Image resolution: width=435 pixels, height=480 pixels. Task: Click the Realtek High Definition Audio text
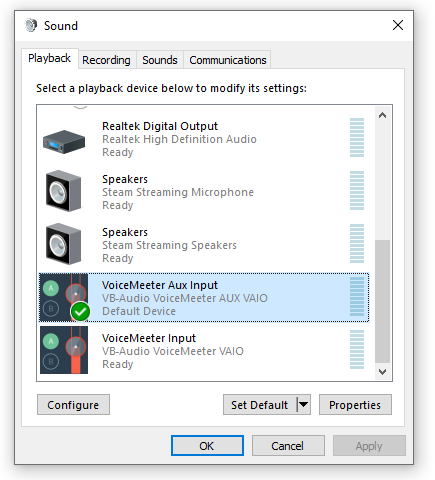click(x=179, y=139)
